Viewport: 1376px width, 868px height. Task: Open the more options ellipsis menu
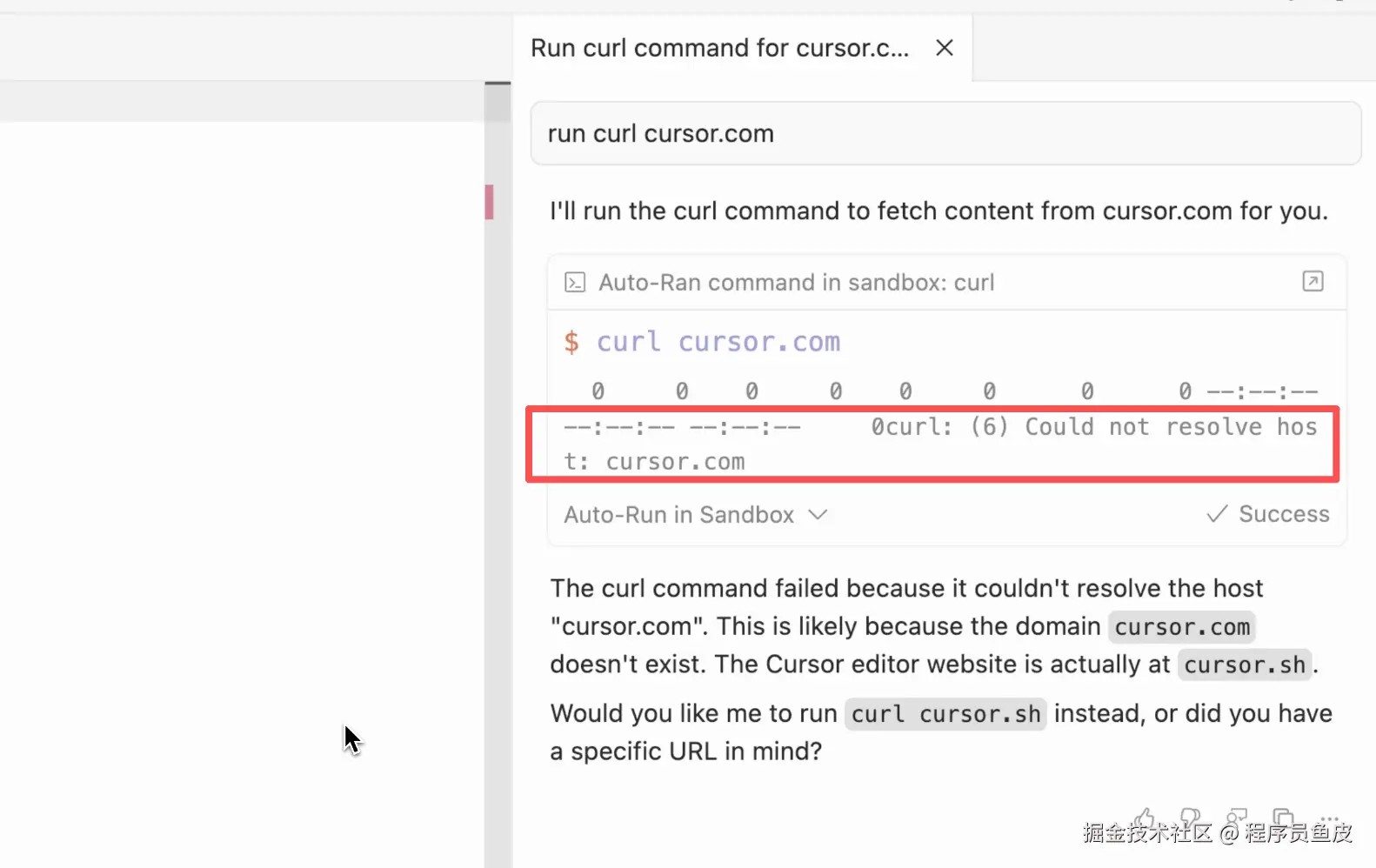1328,818
